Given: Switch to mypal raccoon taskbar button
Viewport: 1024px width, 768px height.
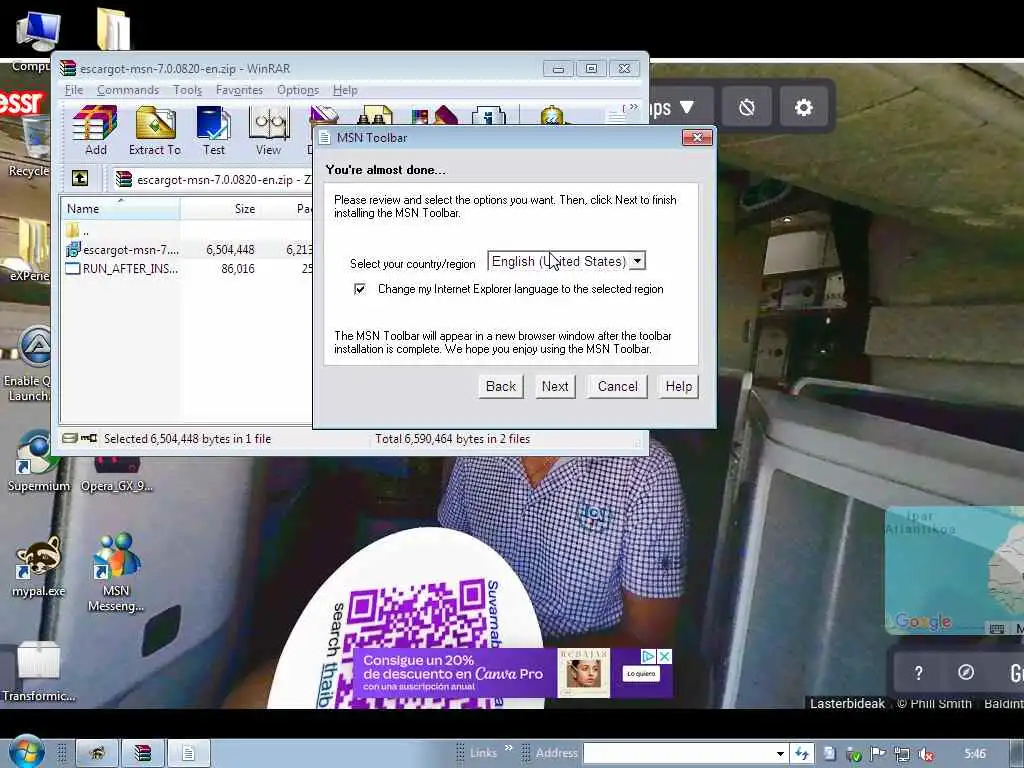Looking at the screenshot, I should (97, 754).
